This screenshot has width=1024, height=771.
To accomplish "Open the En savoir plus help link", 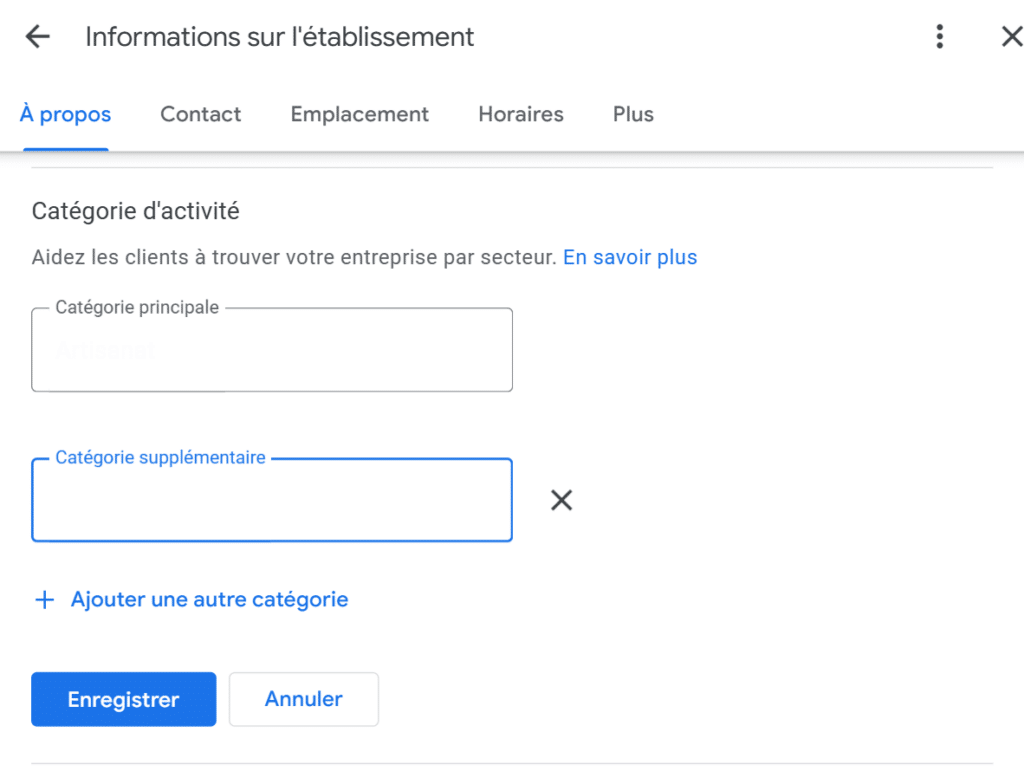I will (x=629, y=257).
